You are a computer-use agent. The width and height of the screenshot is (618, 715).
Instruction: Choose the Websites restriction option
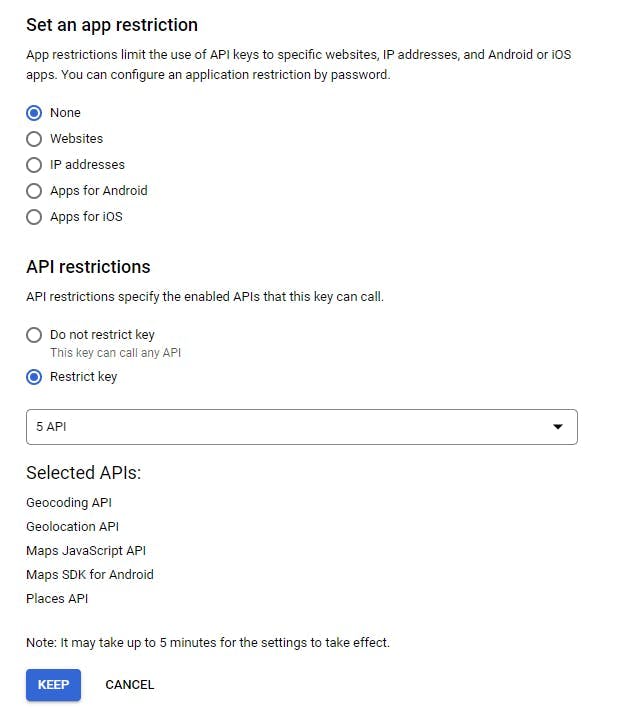pos(34,139)
